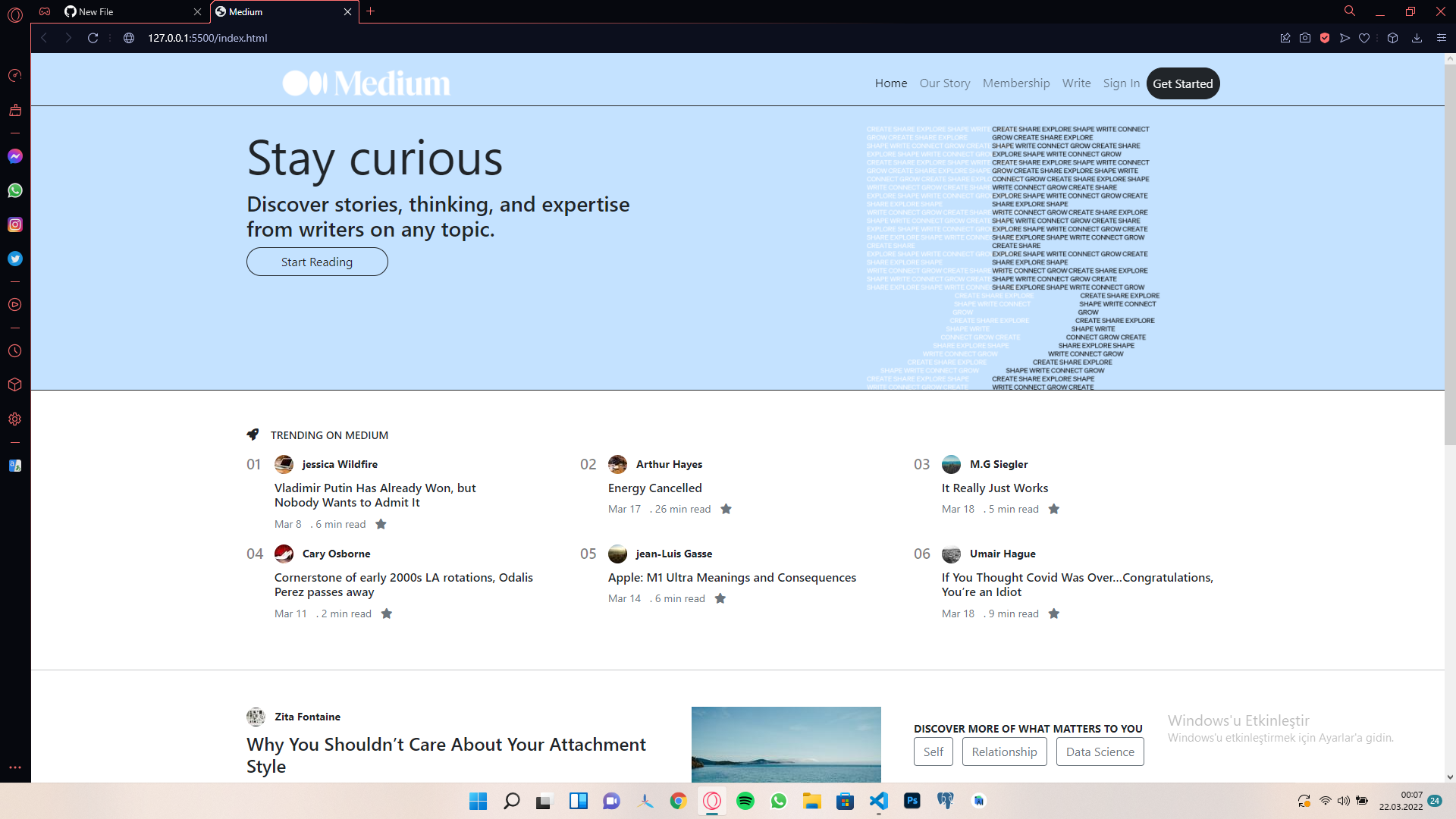Click the "Get Started" button

[1183, 83]
